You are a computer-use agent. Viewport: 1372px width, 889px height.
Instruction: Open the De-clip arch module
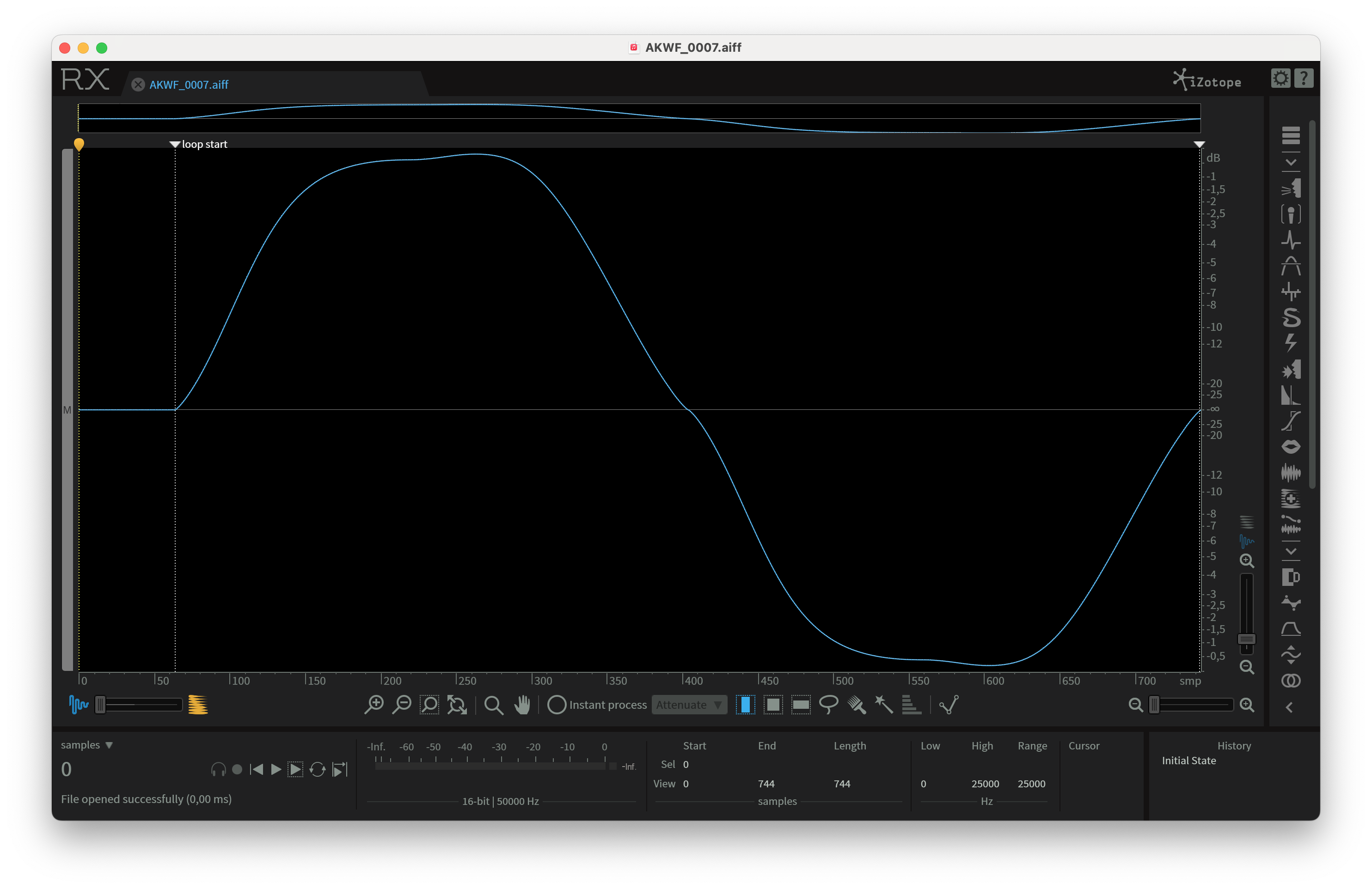click(x=1290, y=266)
